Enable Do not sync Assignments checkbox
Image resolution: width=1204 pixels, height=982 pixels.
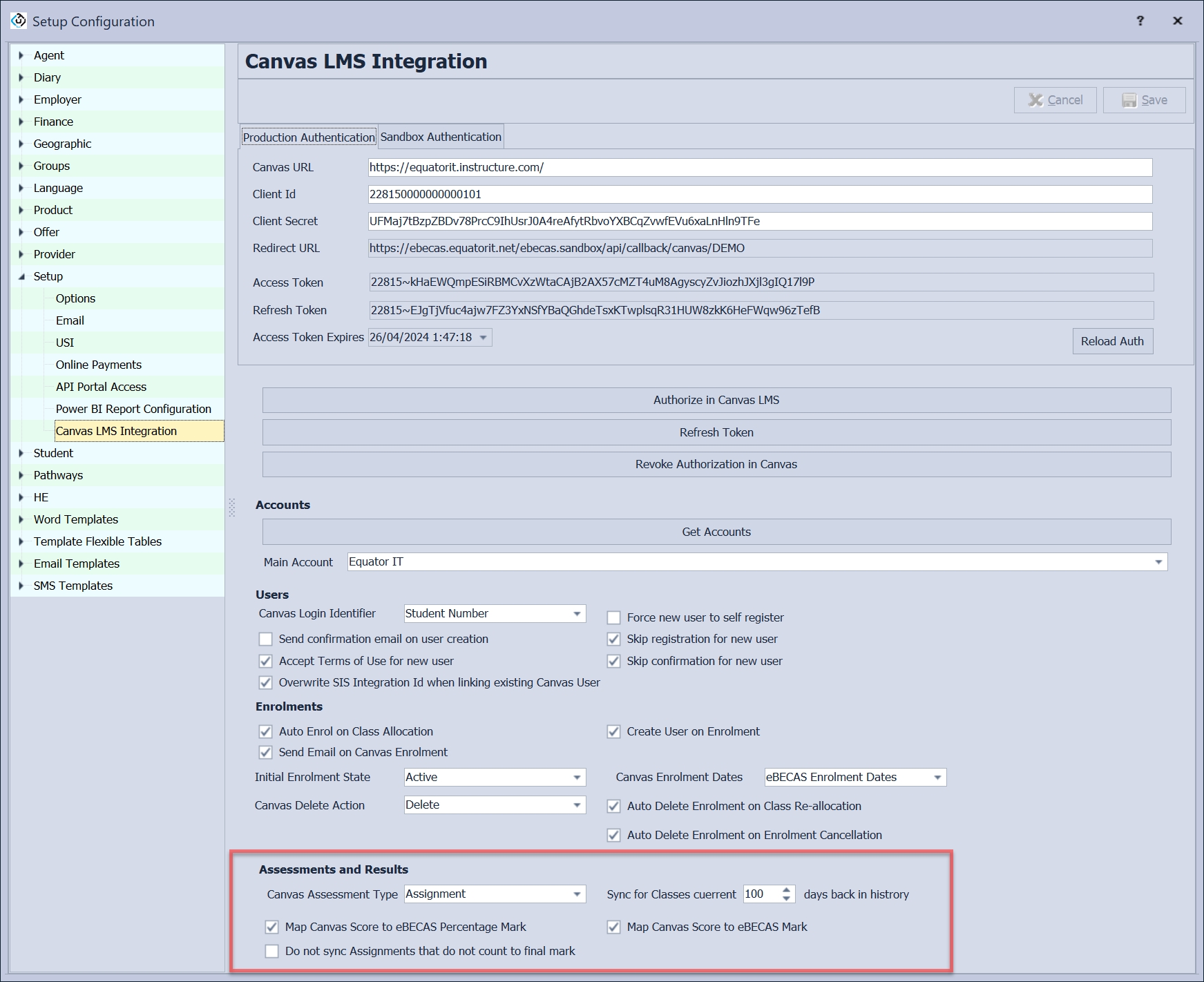pos(271,951)
